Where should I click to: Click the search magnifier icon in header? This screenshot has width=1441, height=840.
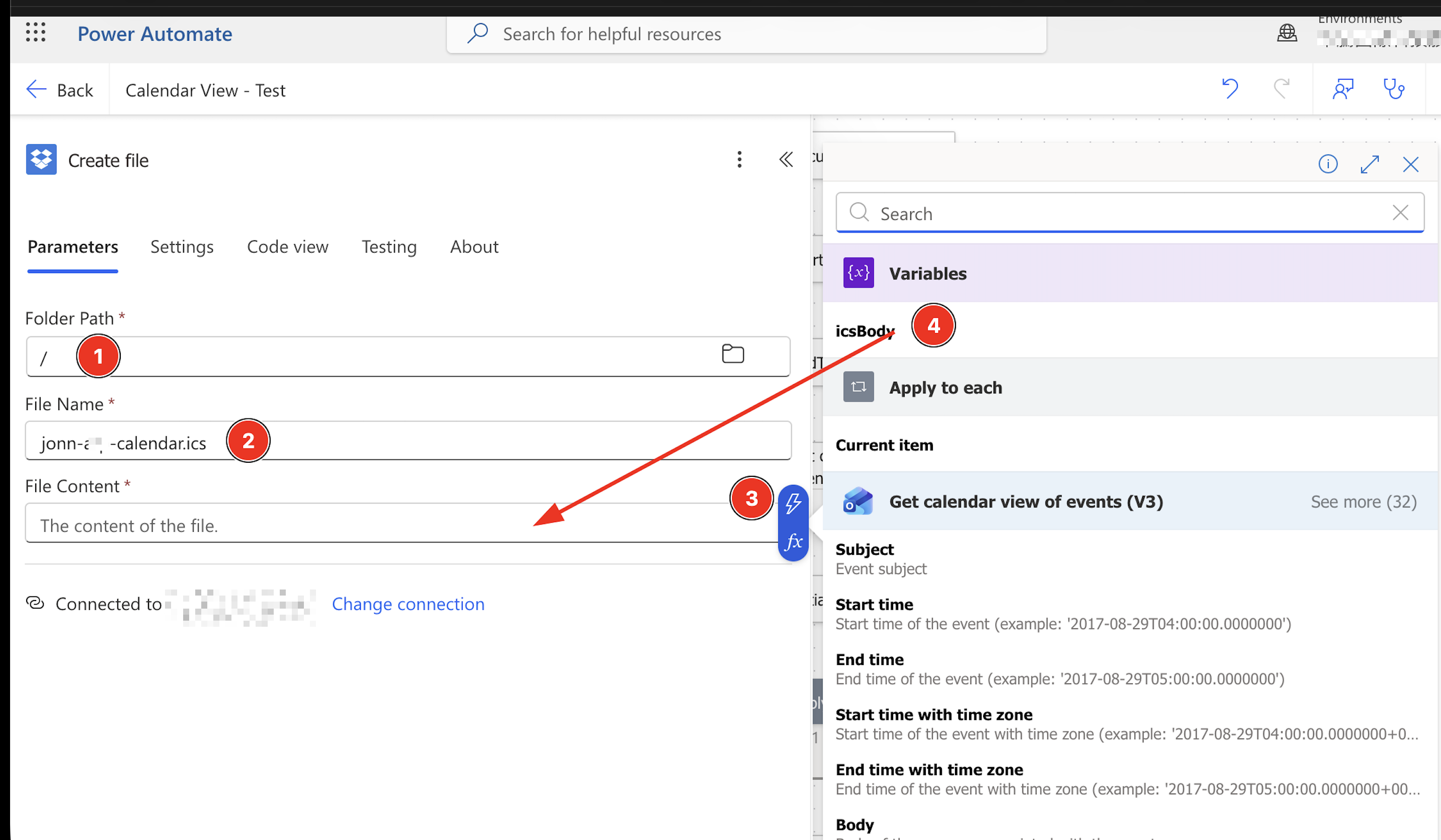point(477,33)
